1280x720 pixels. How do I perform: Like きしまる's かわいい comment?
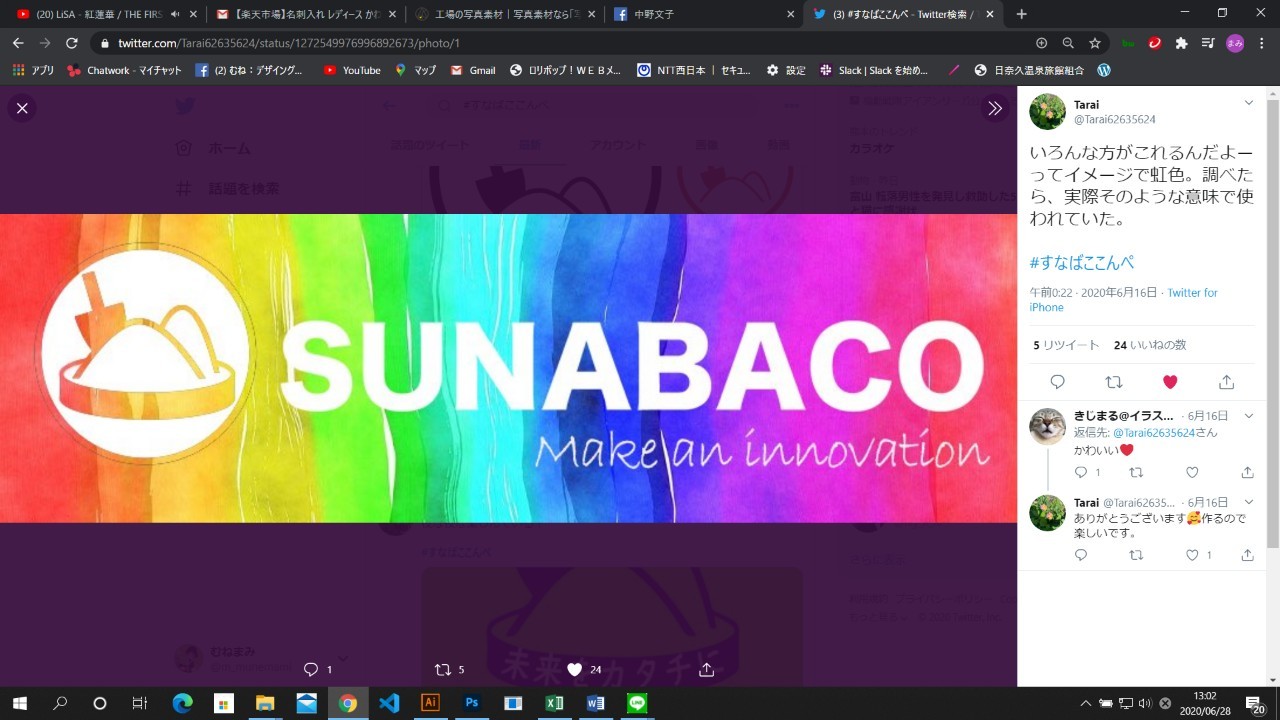pyautogui.click(x=1192, y=472)
